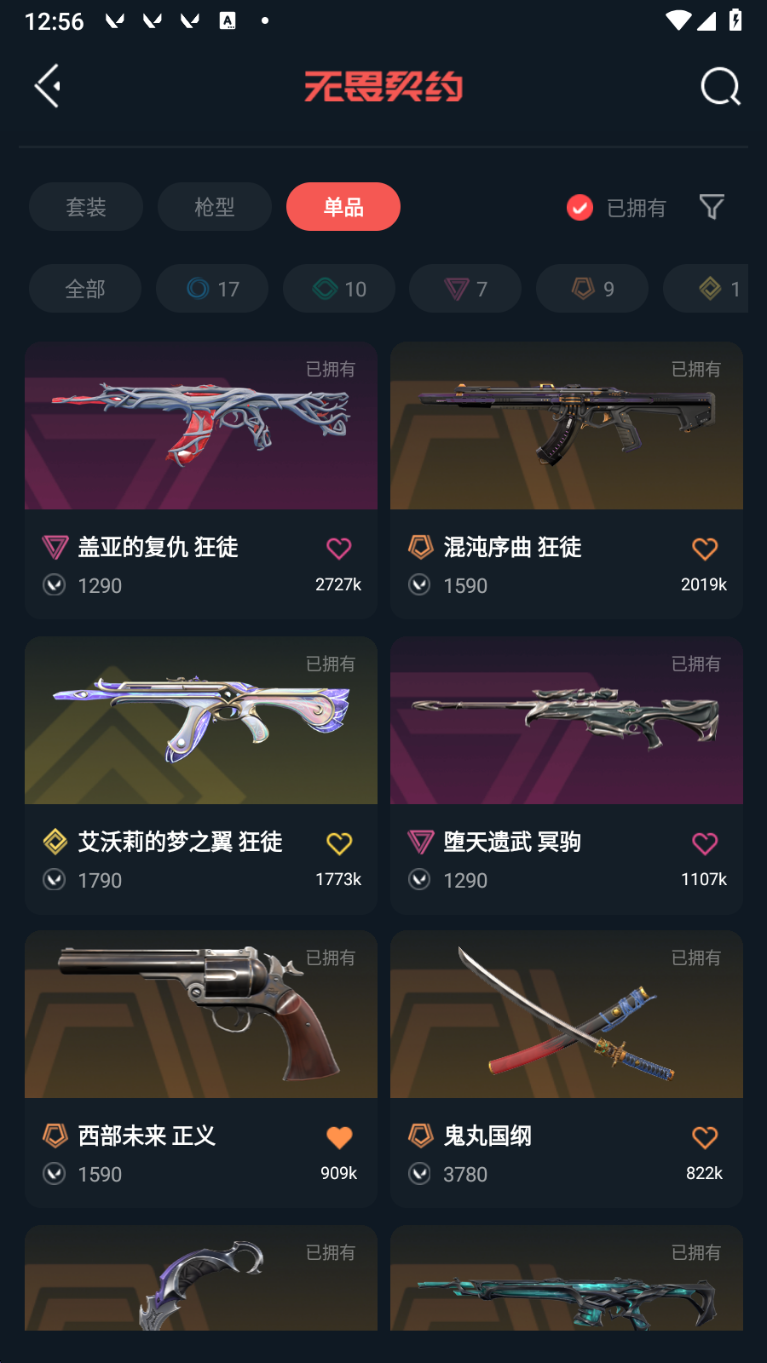Switch to the 套装 tab

click(86, 207)
